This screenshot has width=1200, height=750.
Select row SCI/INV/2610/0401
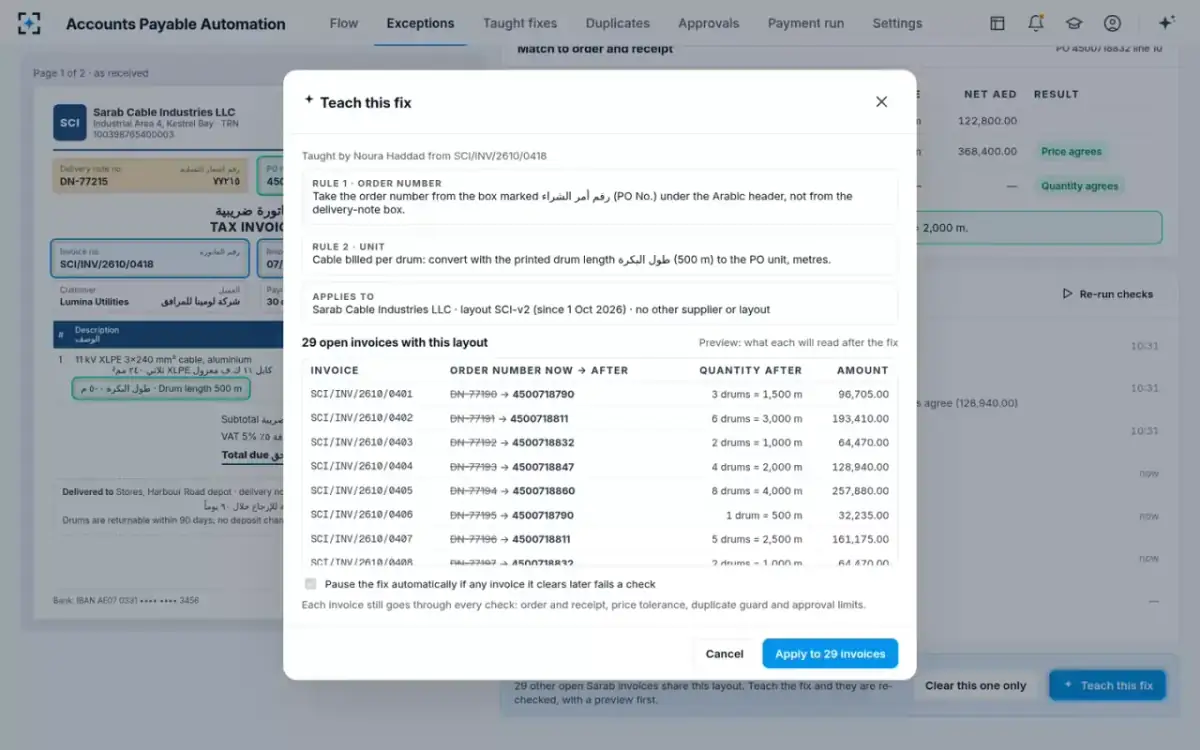(600, 394)
